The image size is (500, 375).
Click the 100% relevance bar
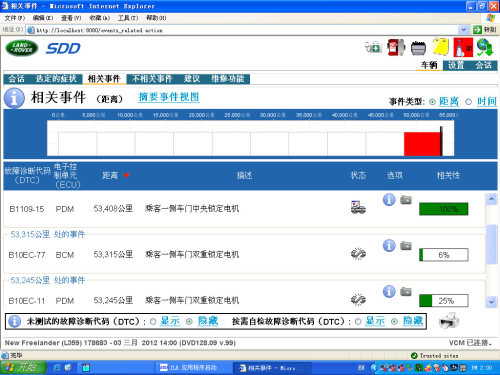point(444,209)
